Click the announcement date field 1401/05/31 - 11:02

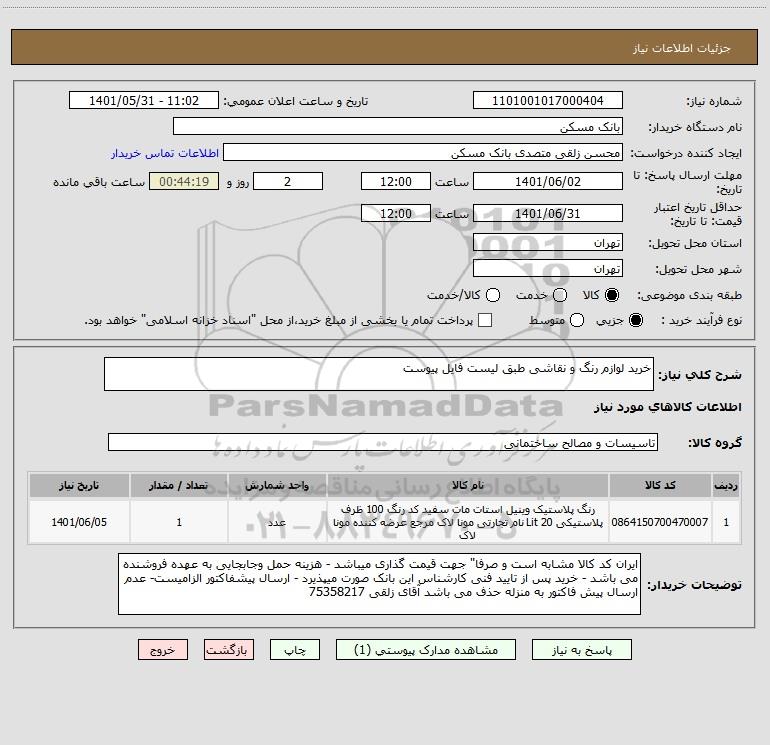143,100
